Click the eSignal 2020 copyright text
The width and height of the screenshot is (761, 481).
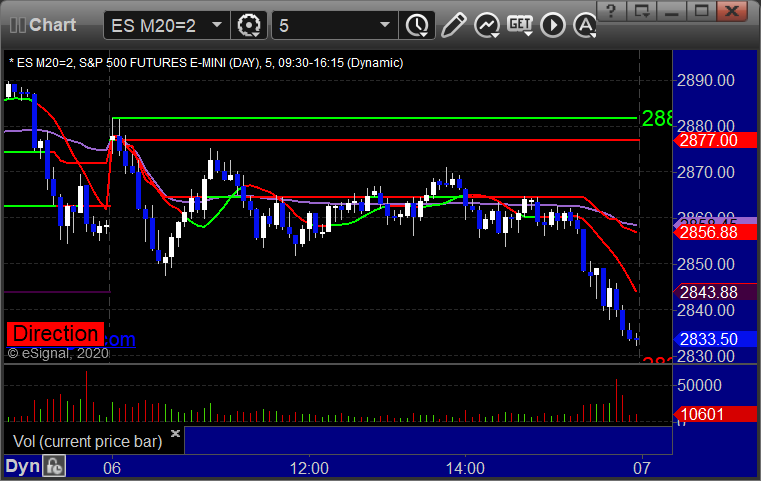pos(58,353)
